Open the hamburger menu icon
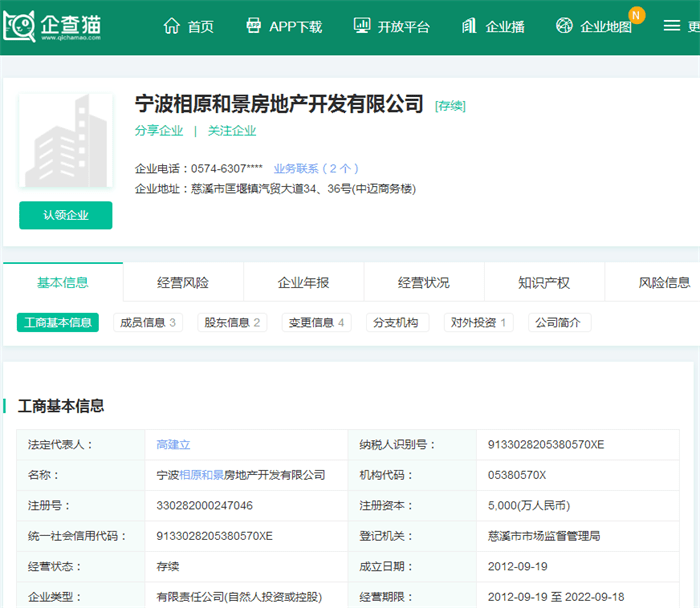This screenshot has height=608, width=700. [672, 26]
